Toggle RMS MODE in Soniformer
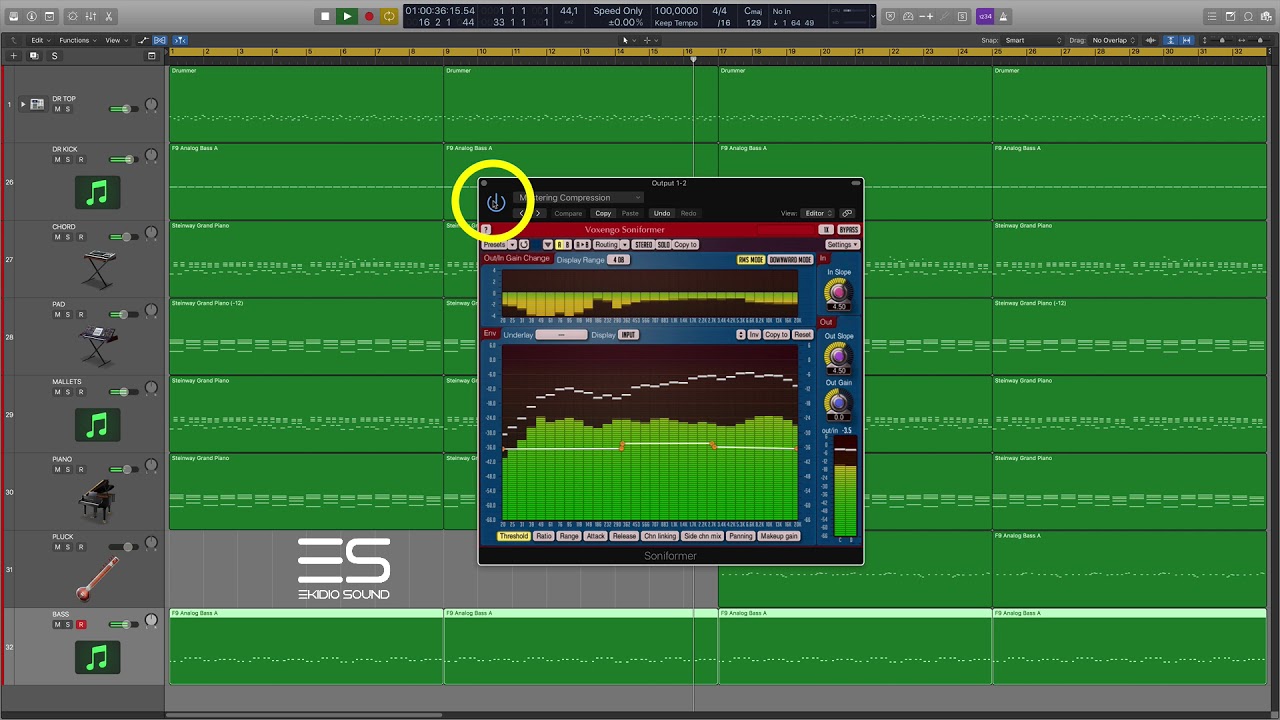1280x720 pixels. pos(750,260)
